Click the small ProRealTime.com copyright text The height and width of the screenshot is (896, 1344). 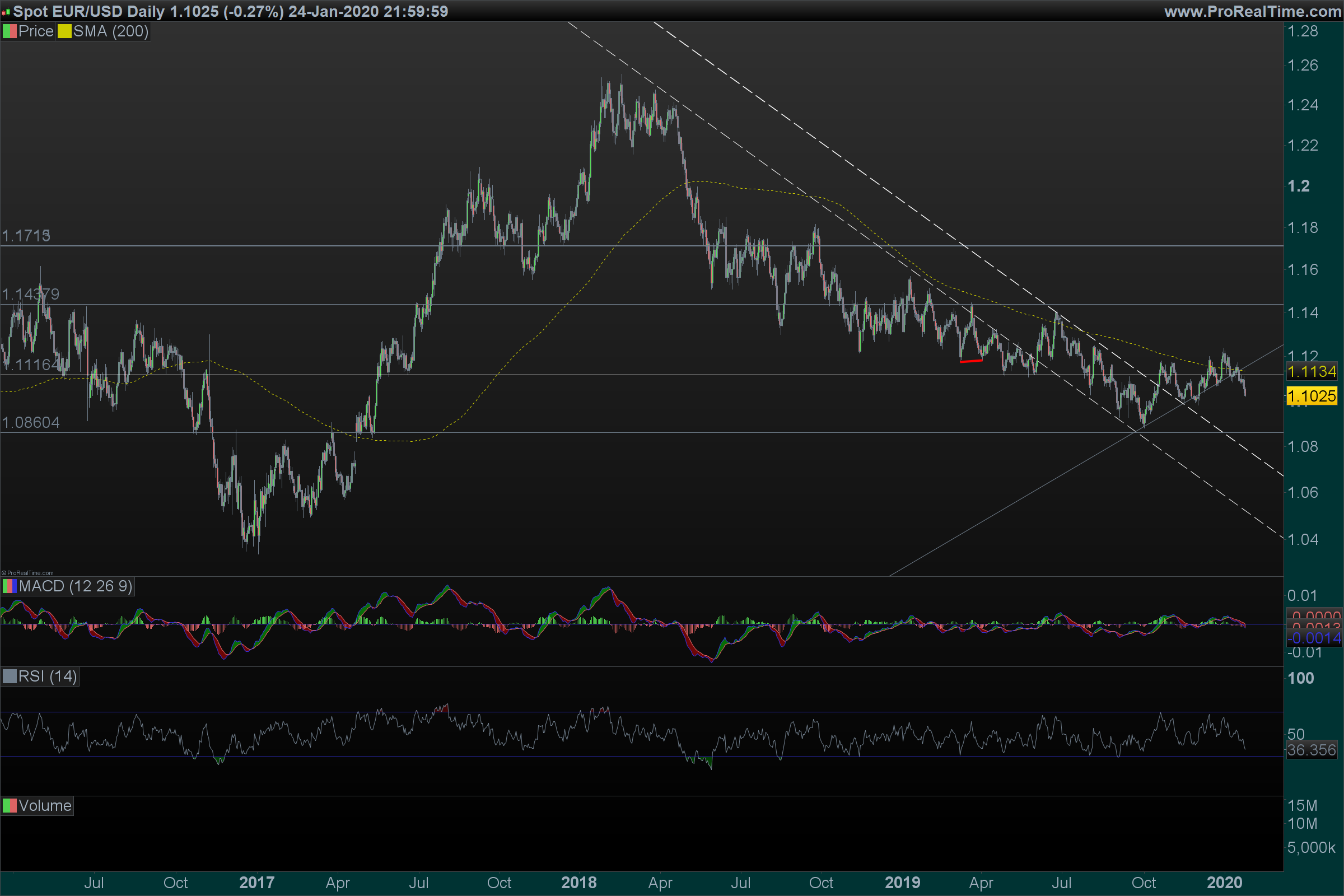pyautogui.click(x=27, y=572)
